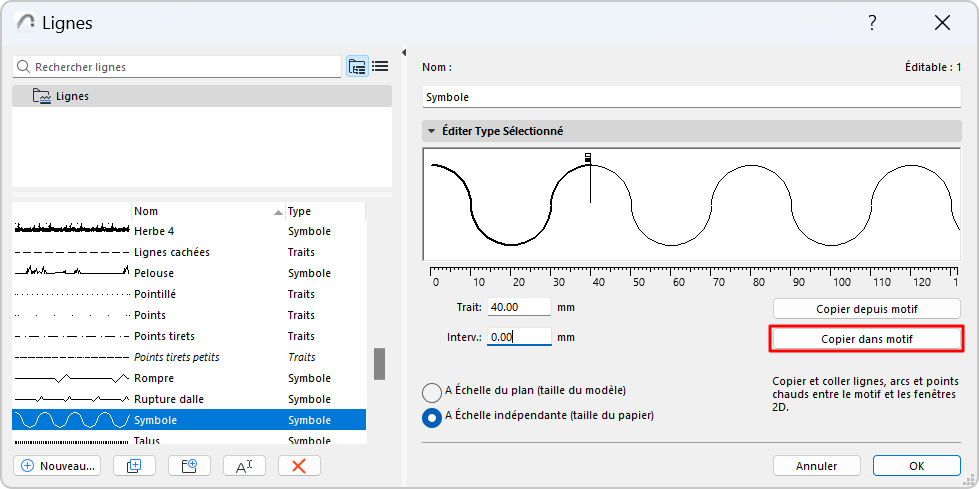Image resolution: width=979 pixels, height=489 pixels.
Task: Select 'Lignes cachées' line in list
Action: (172, 252)
